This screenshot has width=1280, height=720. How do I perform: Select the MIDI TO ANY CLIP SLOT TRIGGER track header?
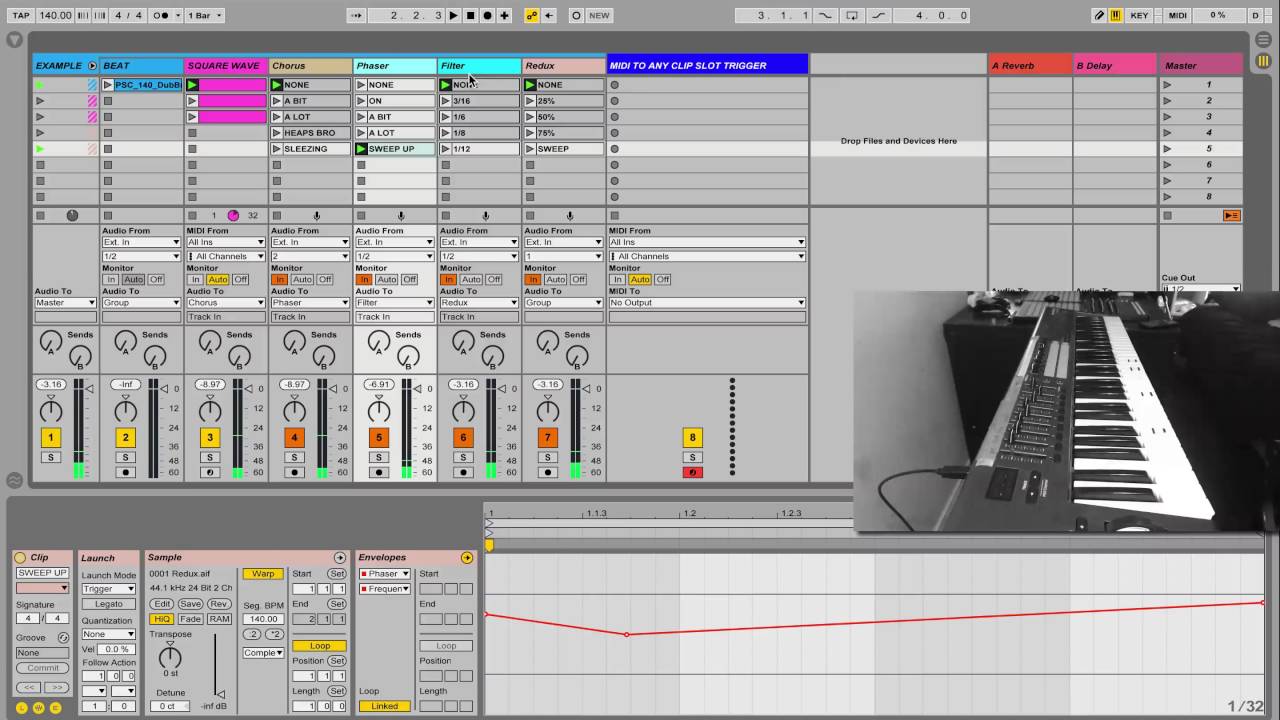[x=707, y=66]
